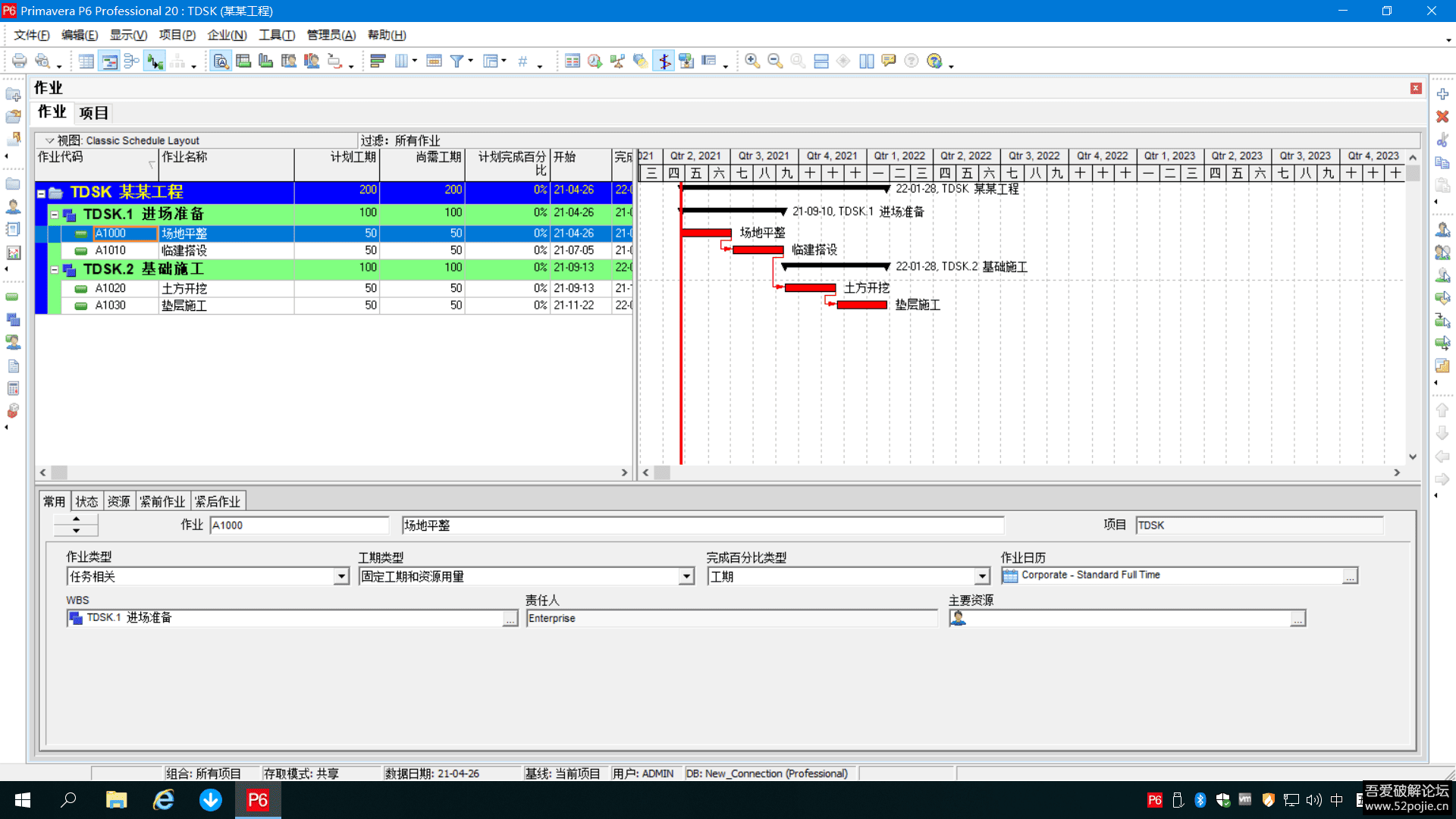Click the down arrow to next activity

(76, 530)
